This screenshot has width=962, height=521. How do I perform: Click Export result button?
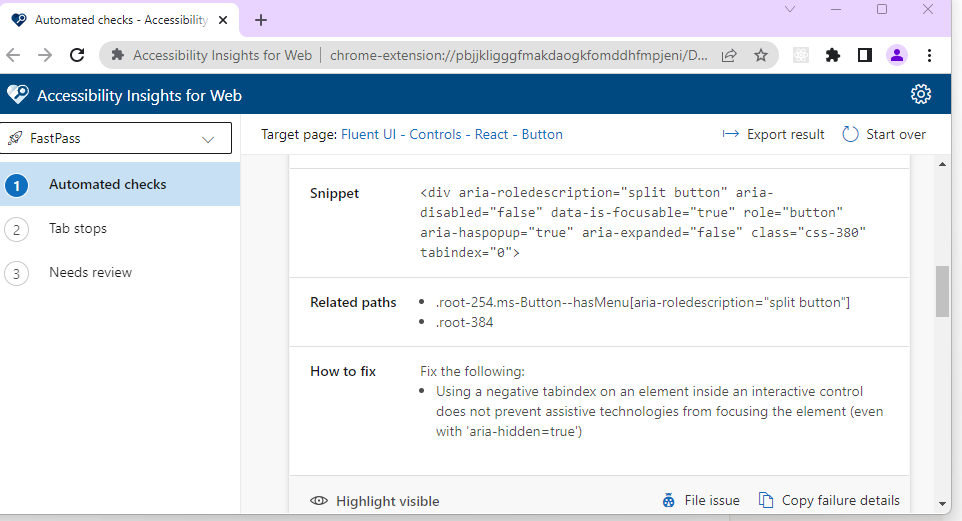click(773, 134)
